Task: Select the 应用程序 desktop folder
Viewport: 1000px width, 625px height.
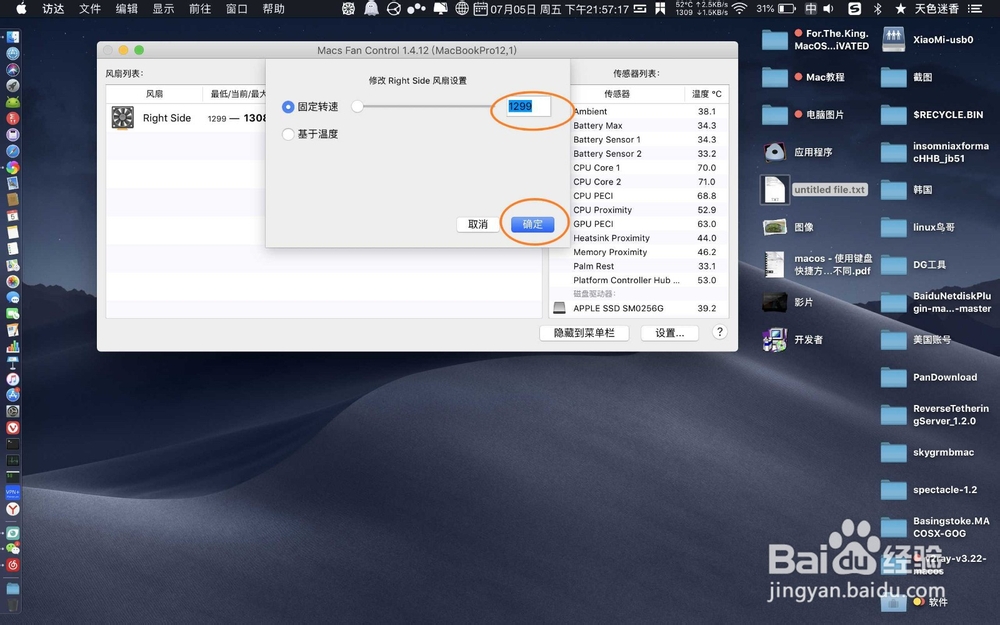Action: click(x=798, y=152)
